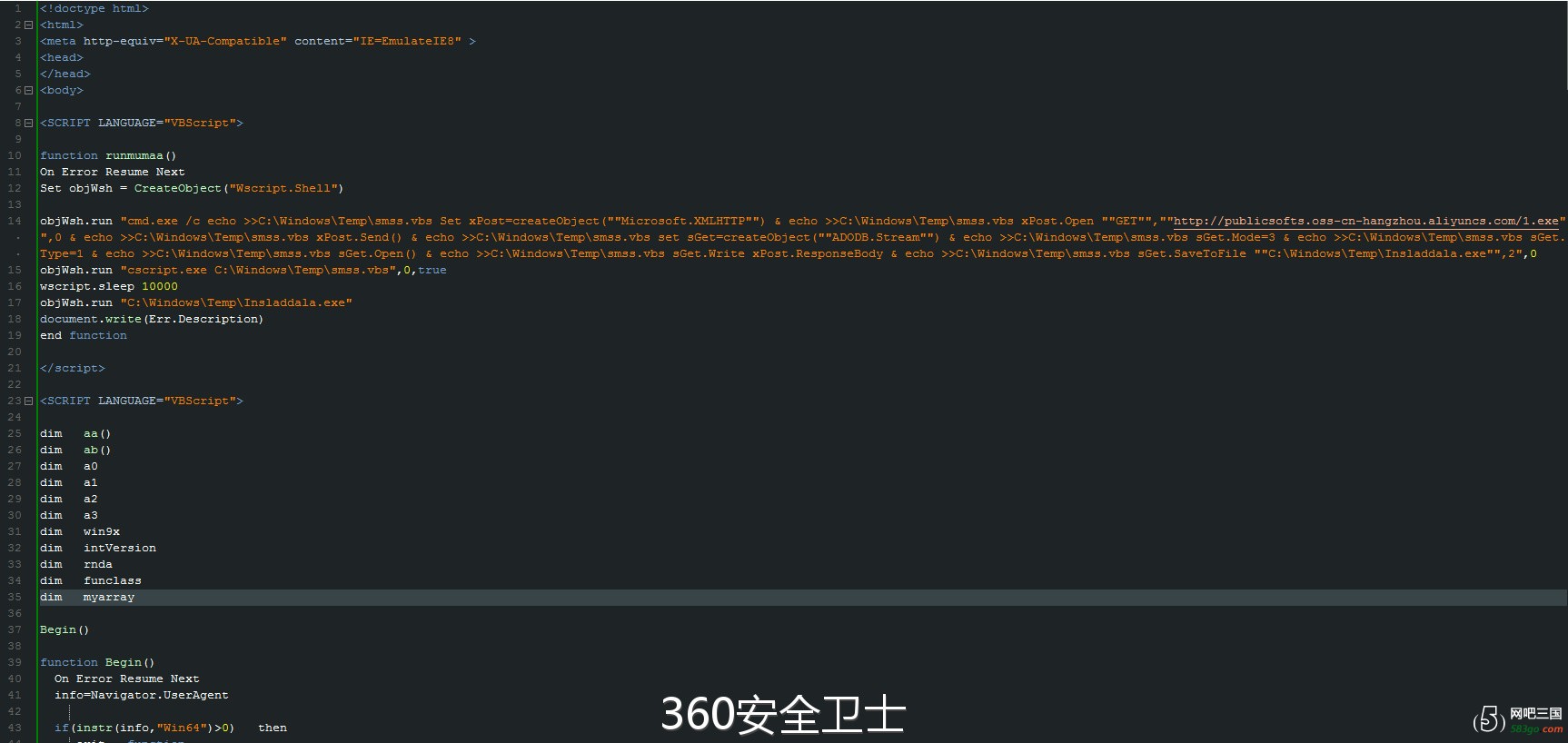This screenshot has width=1568, height=743.
Task: Click the "dim funclass" declaration
Action: 91,580
